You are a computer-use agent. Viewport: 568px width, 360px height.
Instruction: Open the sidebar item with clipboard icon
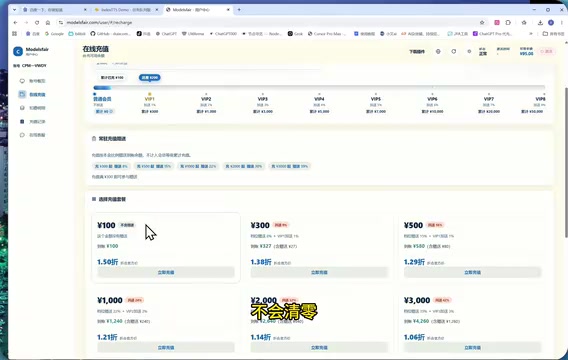(x=33, y=121)
